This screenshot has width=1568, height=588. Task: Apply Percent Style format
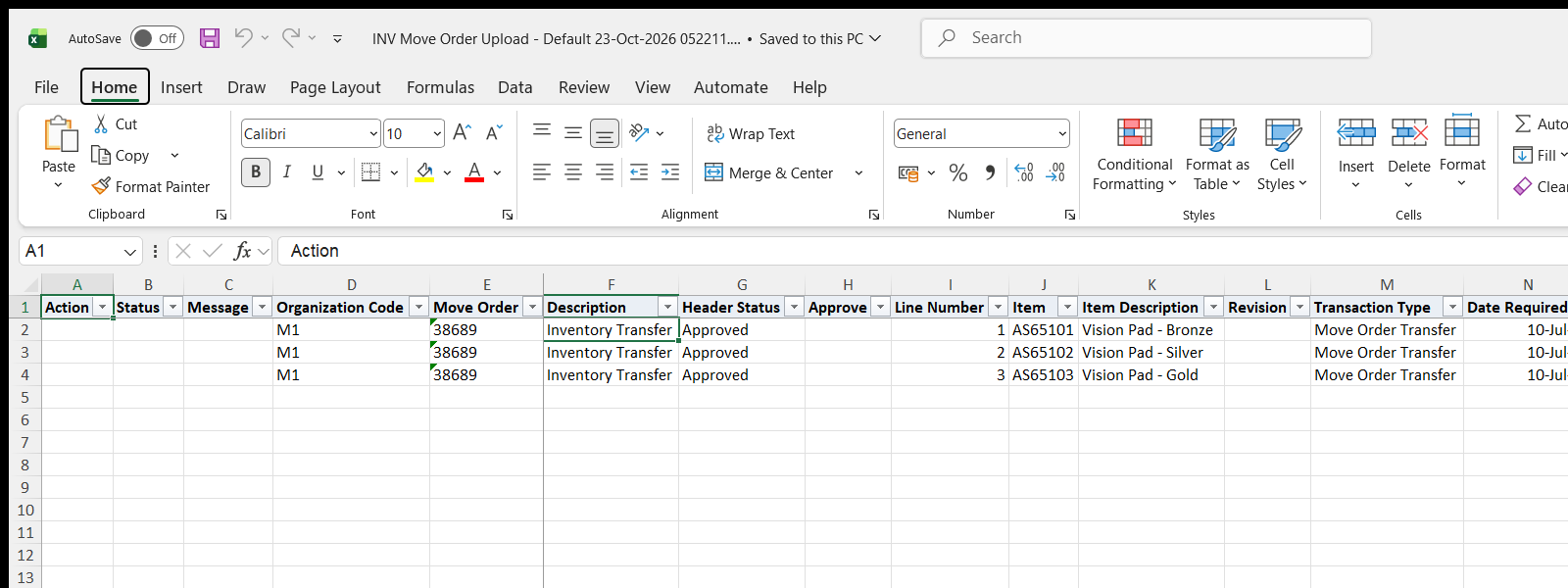click(958, 172)
